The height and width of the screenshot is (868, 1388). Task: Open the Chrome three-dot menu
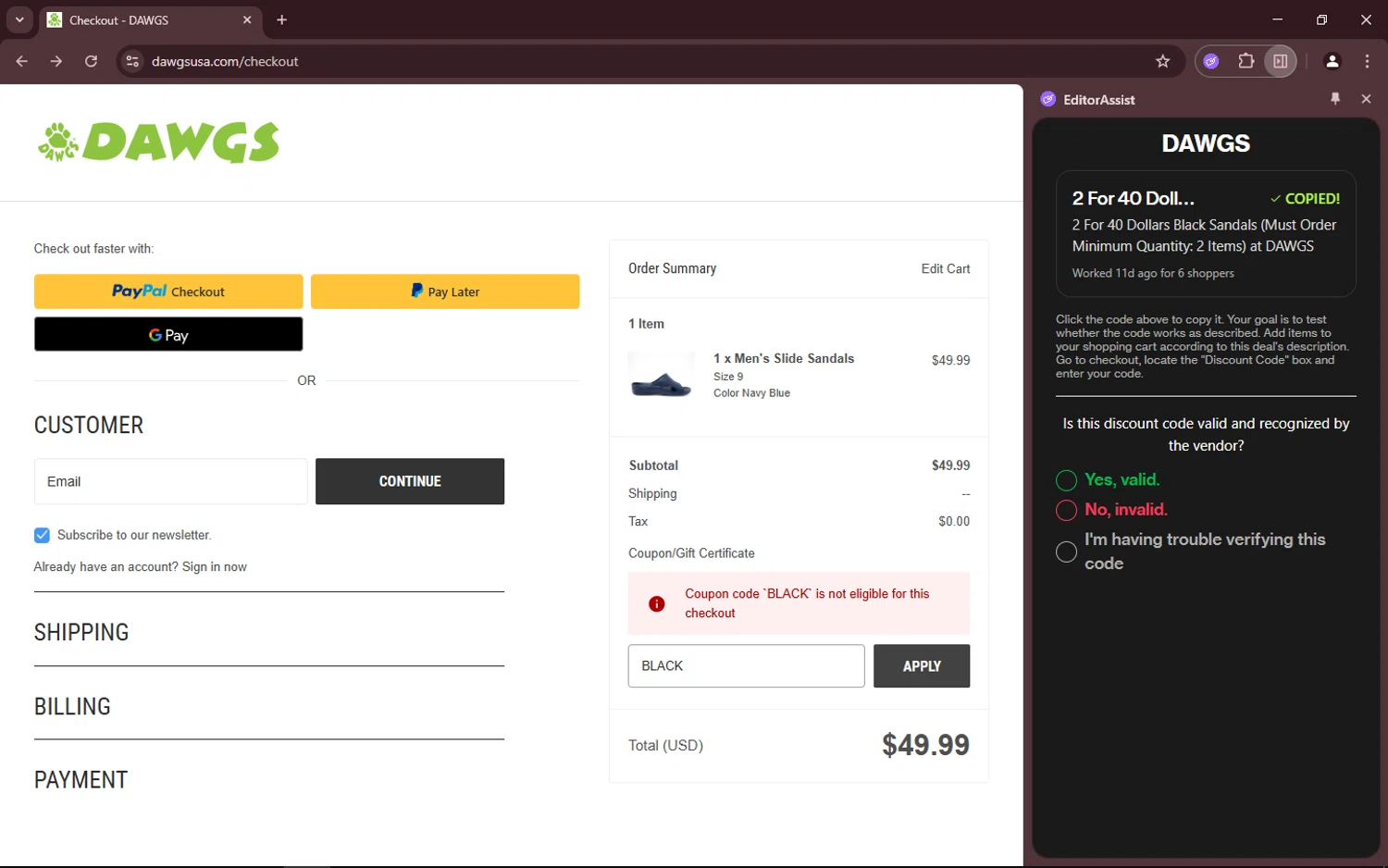(1367, 61)
